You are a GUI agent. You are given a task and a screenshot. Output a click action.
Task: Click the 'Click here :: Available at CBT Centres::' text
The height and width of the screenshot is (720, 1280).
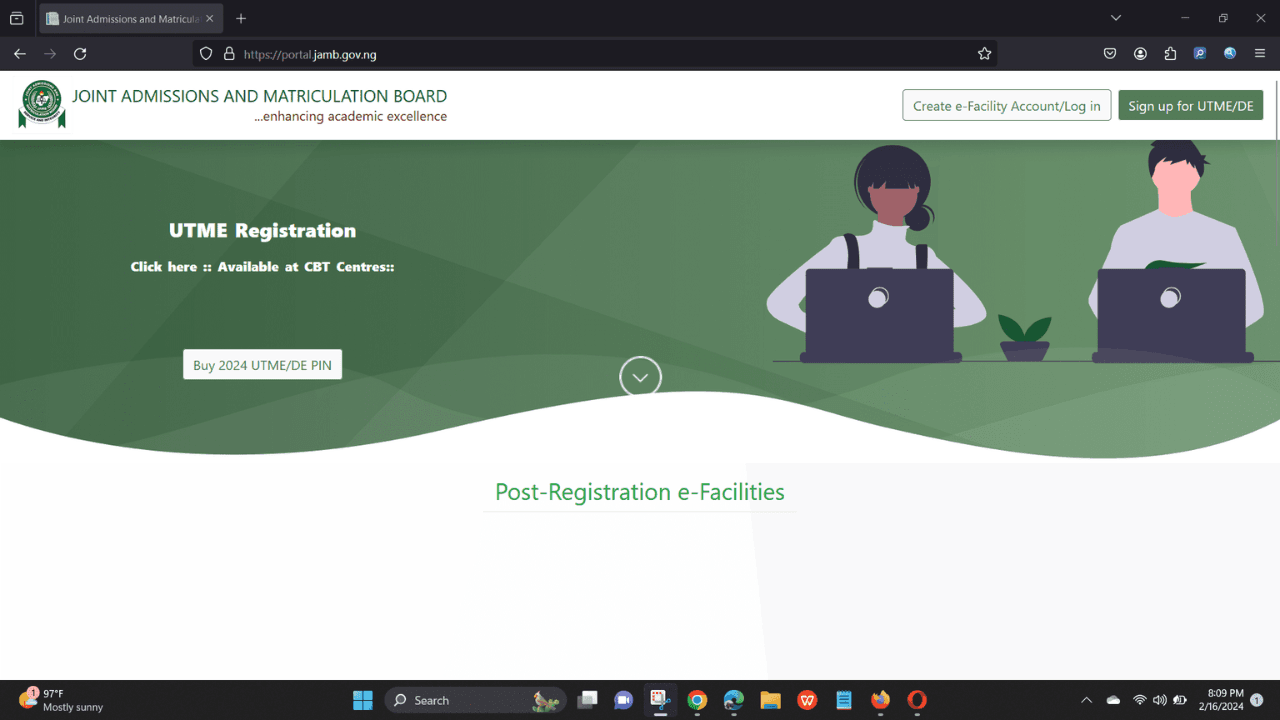pyautogui.click(x=262, y=267)
